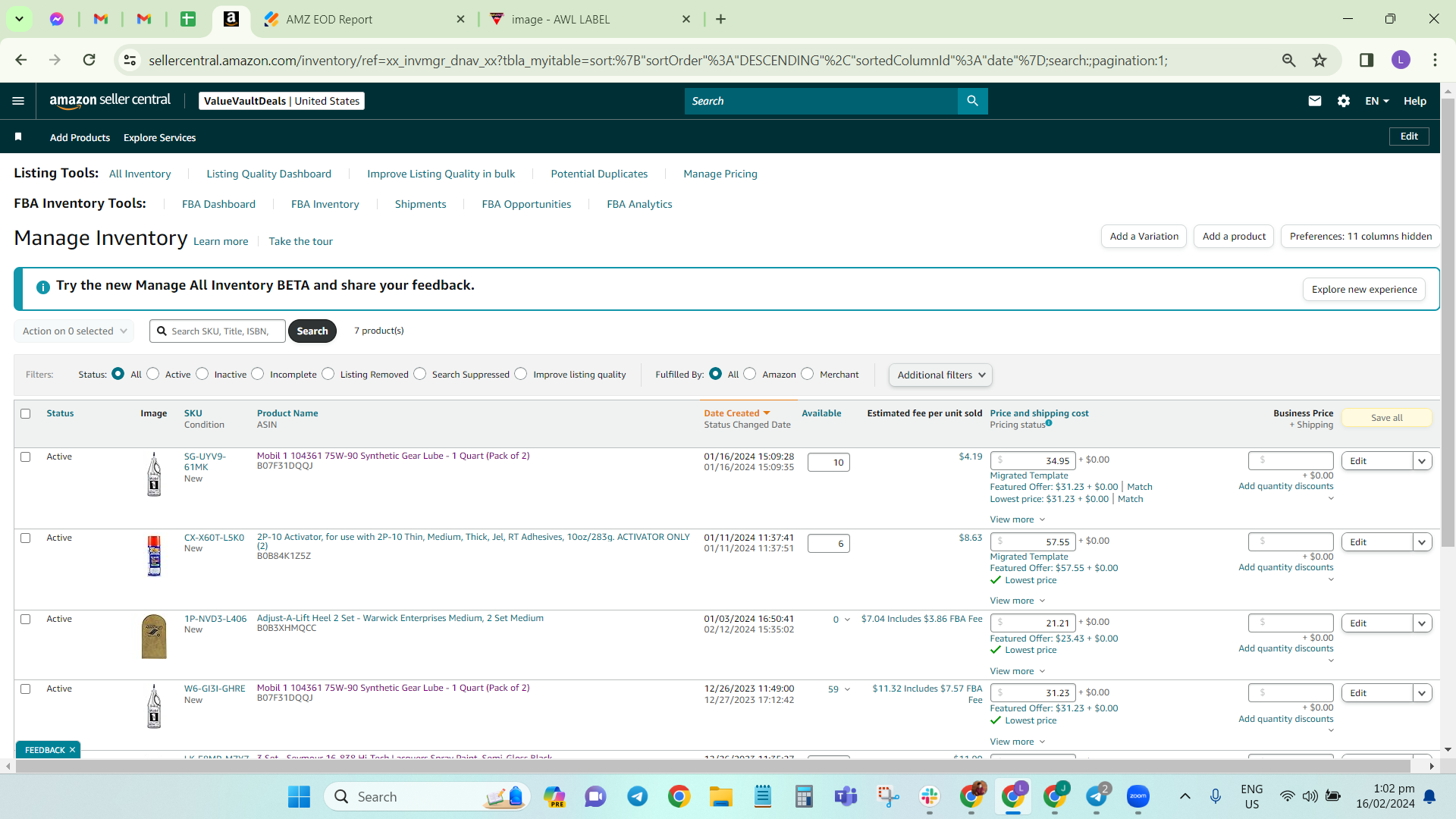Open Calculator from the taskbar
1456x819 pixels.
(804, 796)
